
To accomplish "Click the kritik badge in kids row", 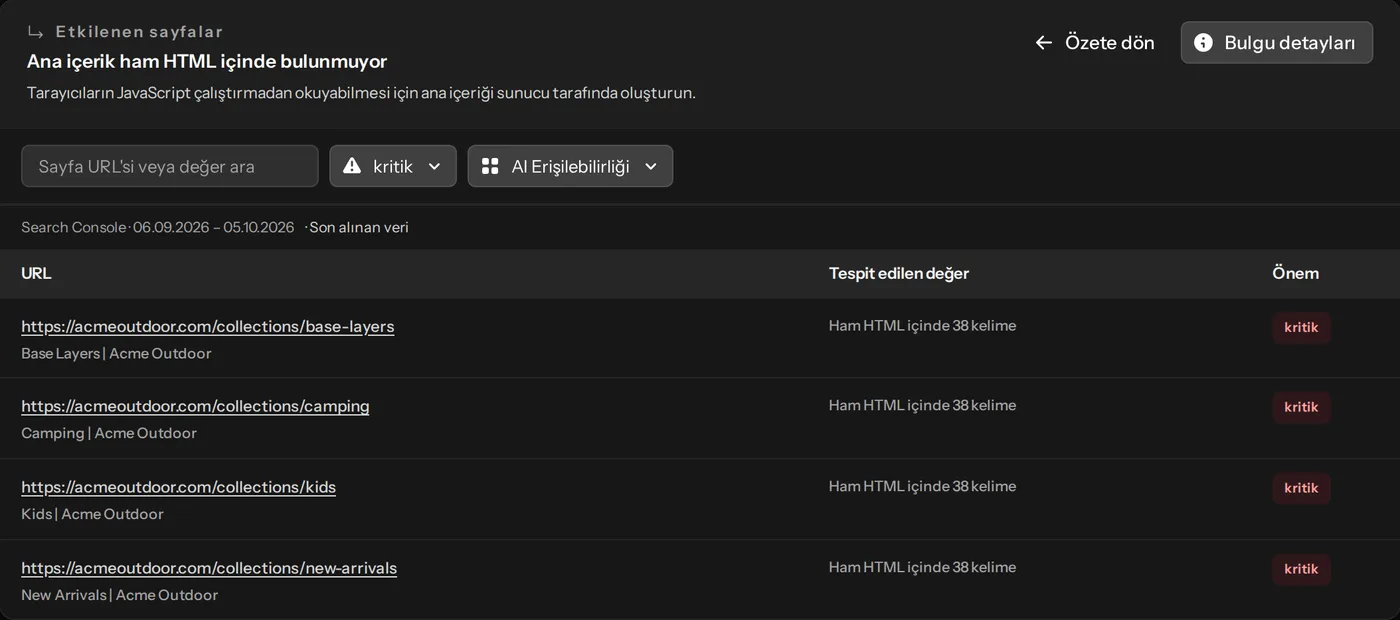I will 1301,488.
